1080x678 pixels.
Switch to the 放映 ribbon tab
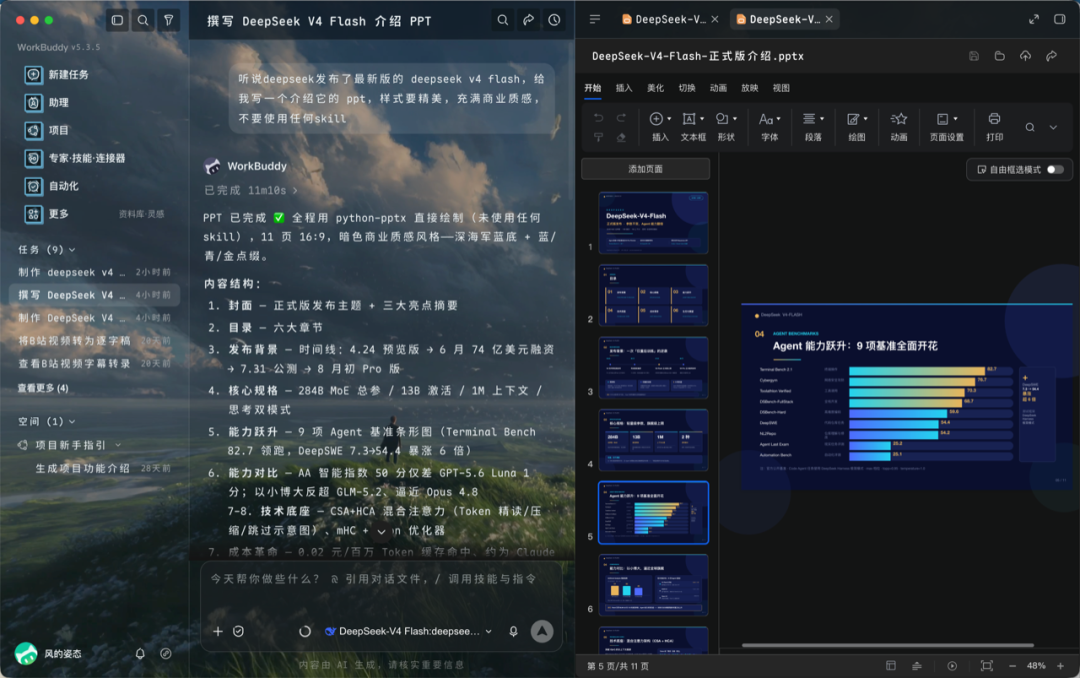tap(749, 88)
